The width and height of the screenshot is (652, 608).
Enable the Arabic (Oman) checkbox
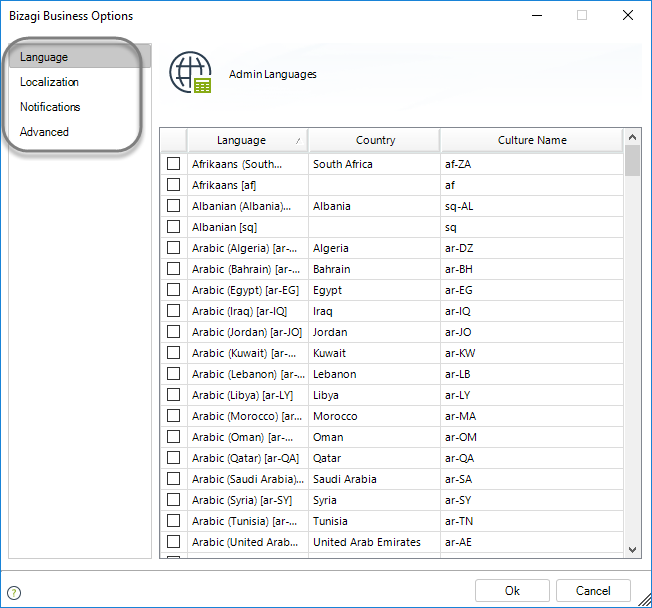pyautogui.click(x=173, y=437)
